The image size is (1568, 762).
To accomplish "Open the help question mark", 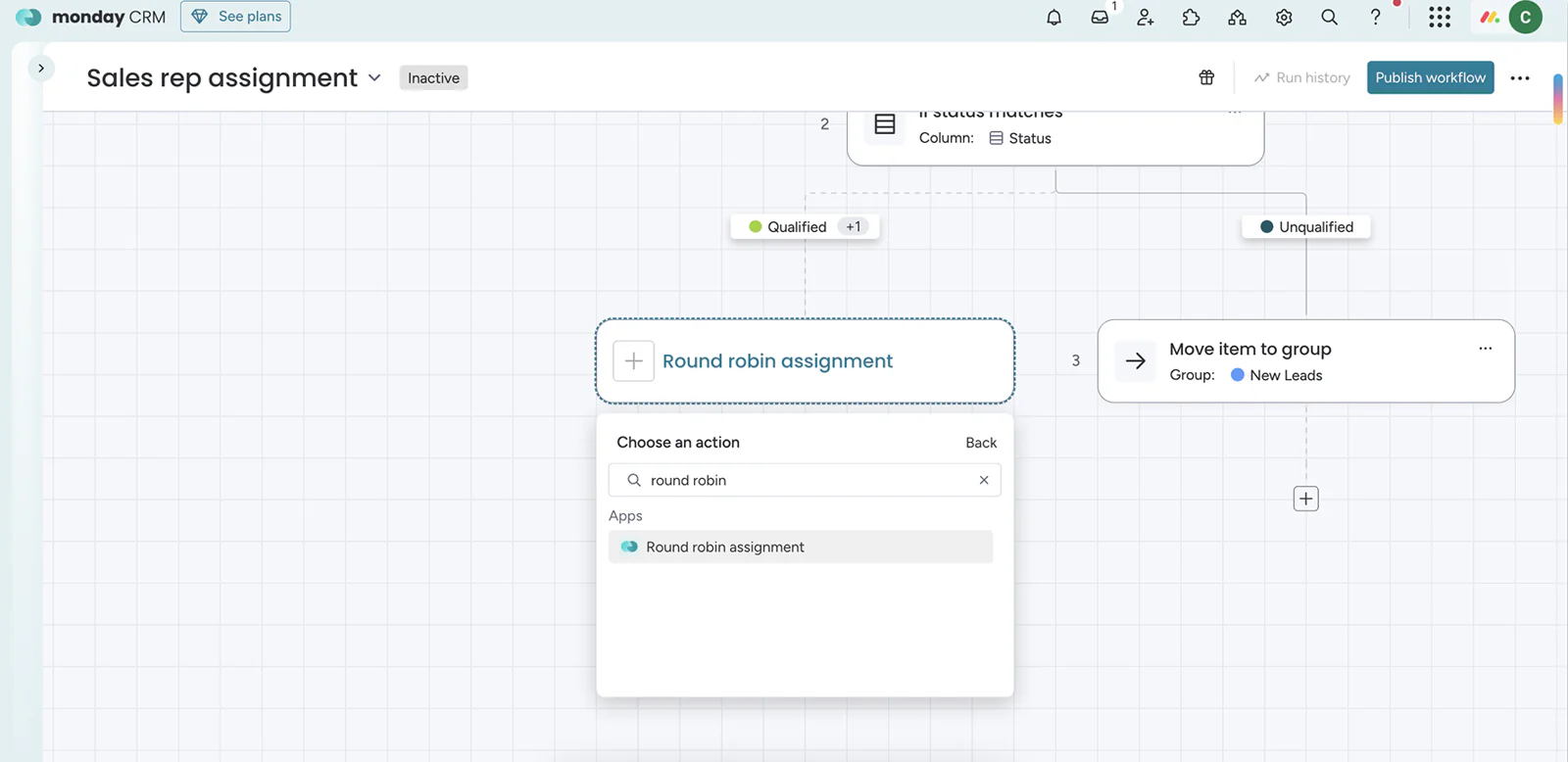I will [1375, 18].
